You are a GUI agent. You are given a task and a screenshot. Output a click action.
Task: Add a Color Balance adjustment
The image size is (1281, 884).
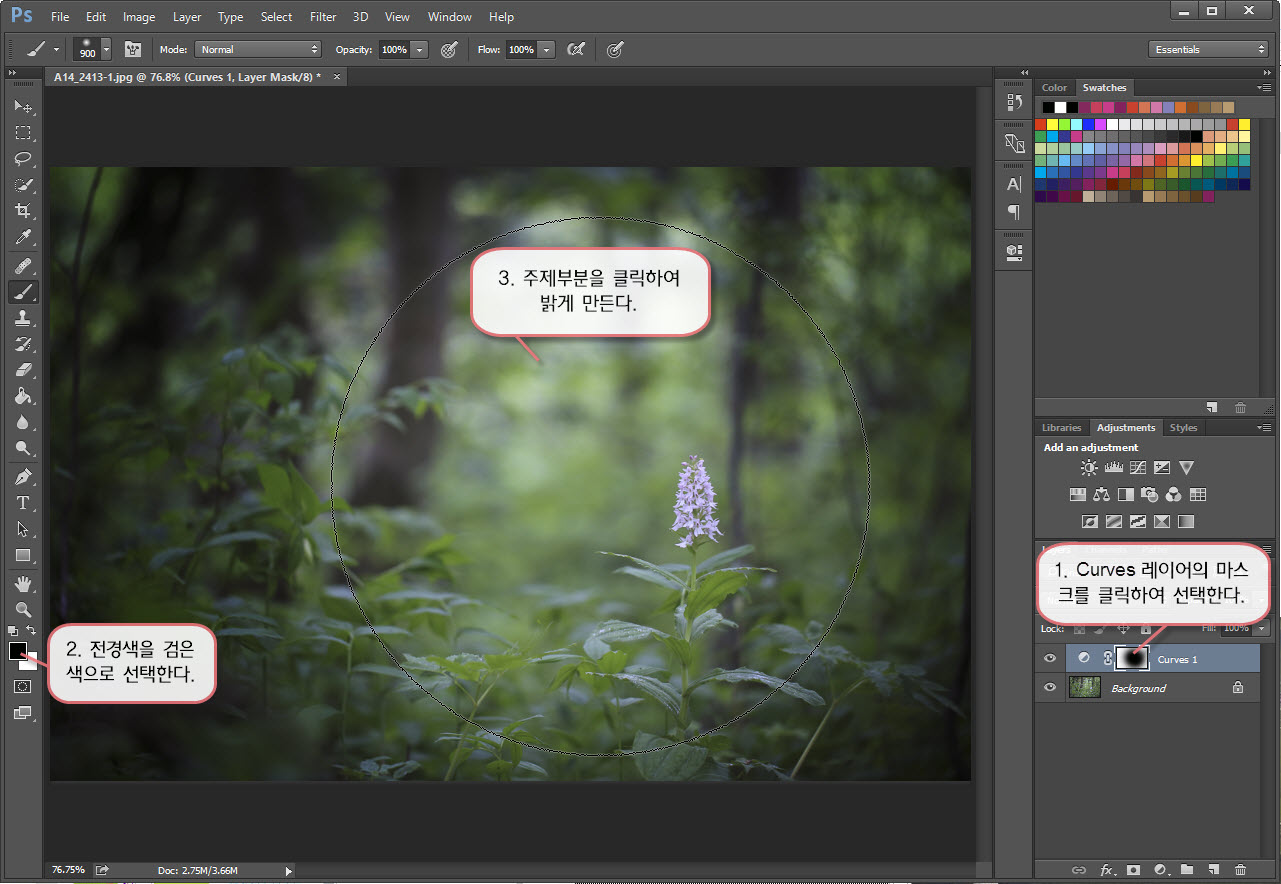point(1102,494)
